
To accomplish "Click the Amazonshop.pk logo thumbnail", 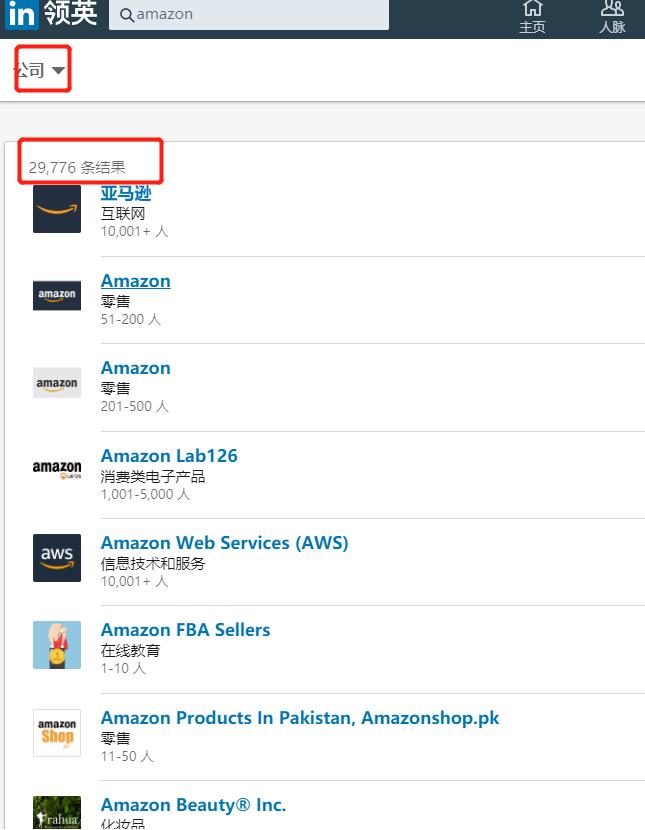I will pos(57,732).
